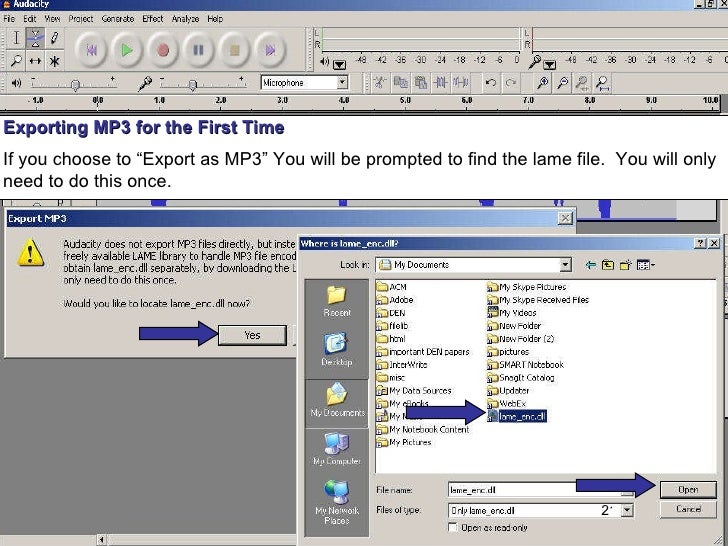Image resolution: width=728 pixels, height=546 pixels.
Task: Click the Copy icon in edit toolbar
Action: 400,83
